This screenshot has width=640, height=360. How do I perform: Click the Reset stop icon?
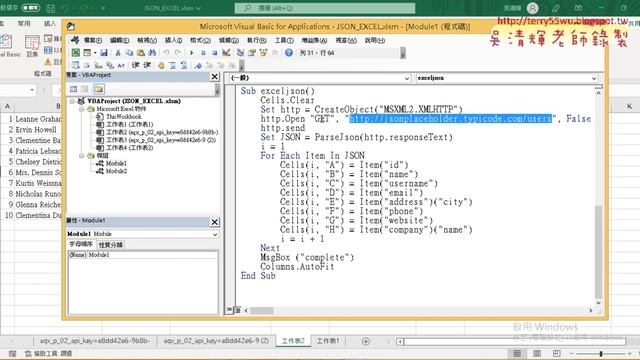(215, 53)
